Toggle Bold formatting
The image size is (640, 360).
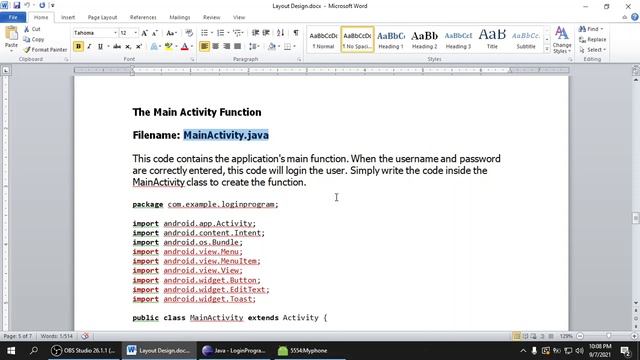(78, 47)
